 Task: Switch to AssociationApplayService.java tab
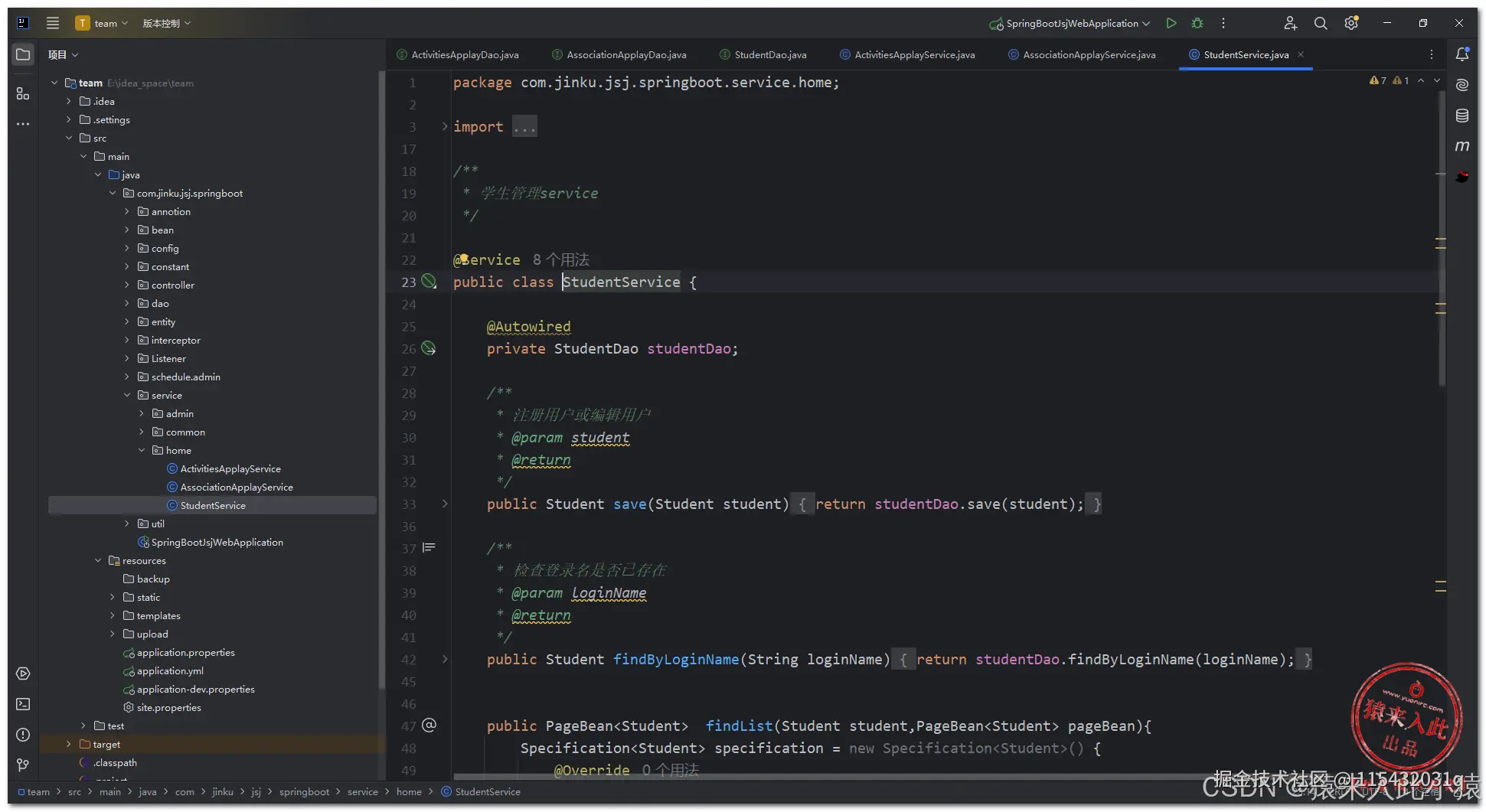pyautogui.click(x=1082, y=54)
